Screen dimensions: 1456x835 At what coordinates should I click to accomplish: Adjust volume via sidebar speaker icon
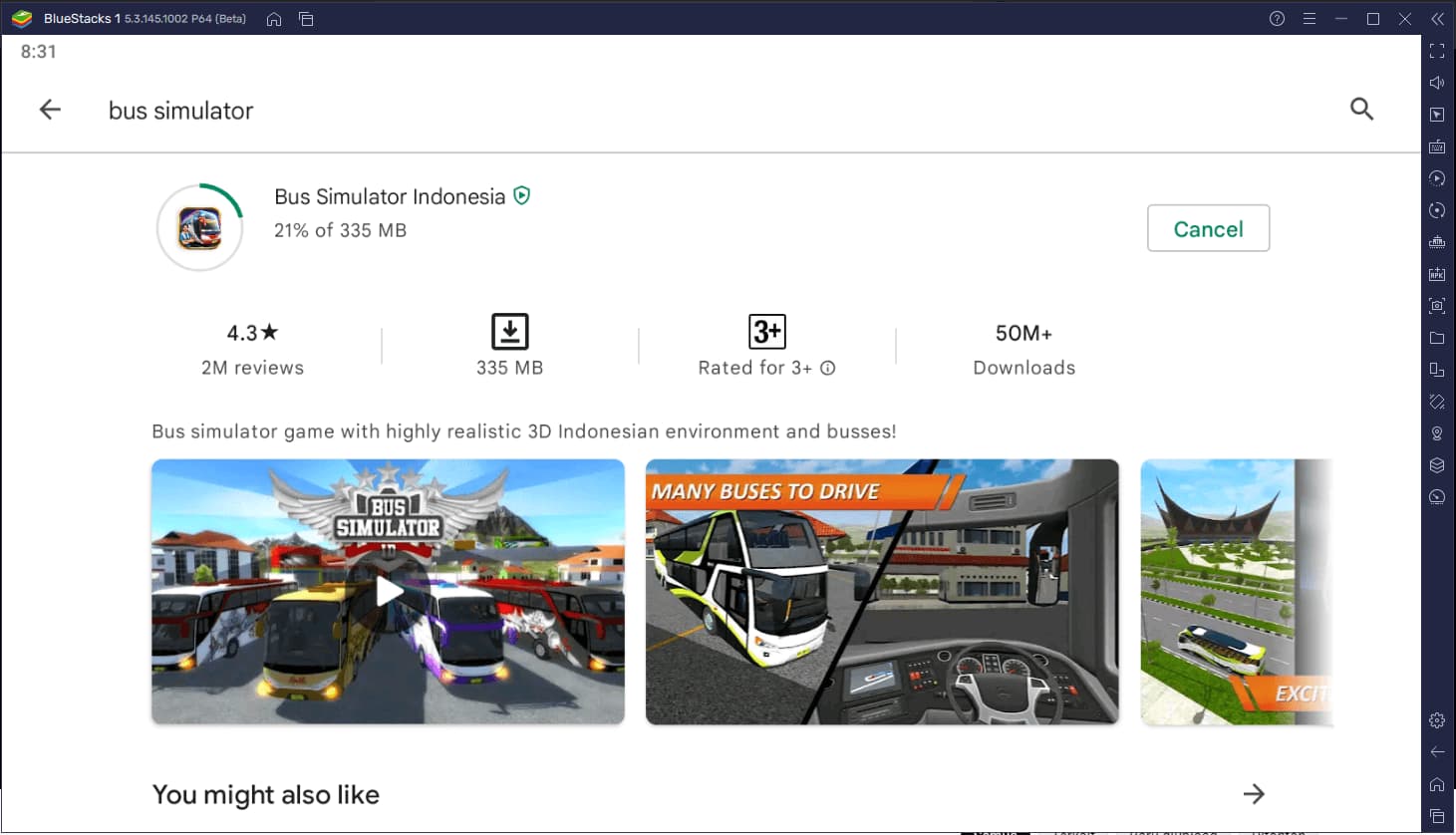pyautogui.click(x=1437, y=83)
